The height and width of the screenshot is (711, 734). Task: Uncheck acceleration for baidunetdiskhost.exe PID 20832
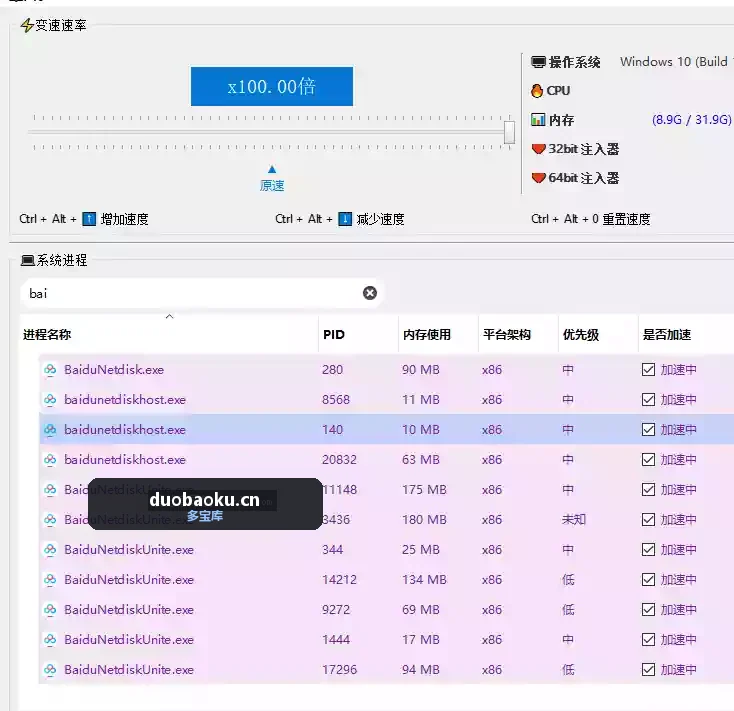click(x=648, y=460)
